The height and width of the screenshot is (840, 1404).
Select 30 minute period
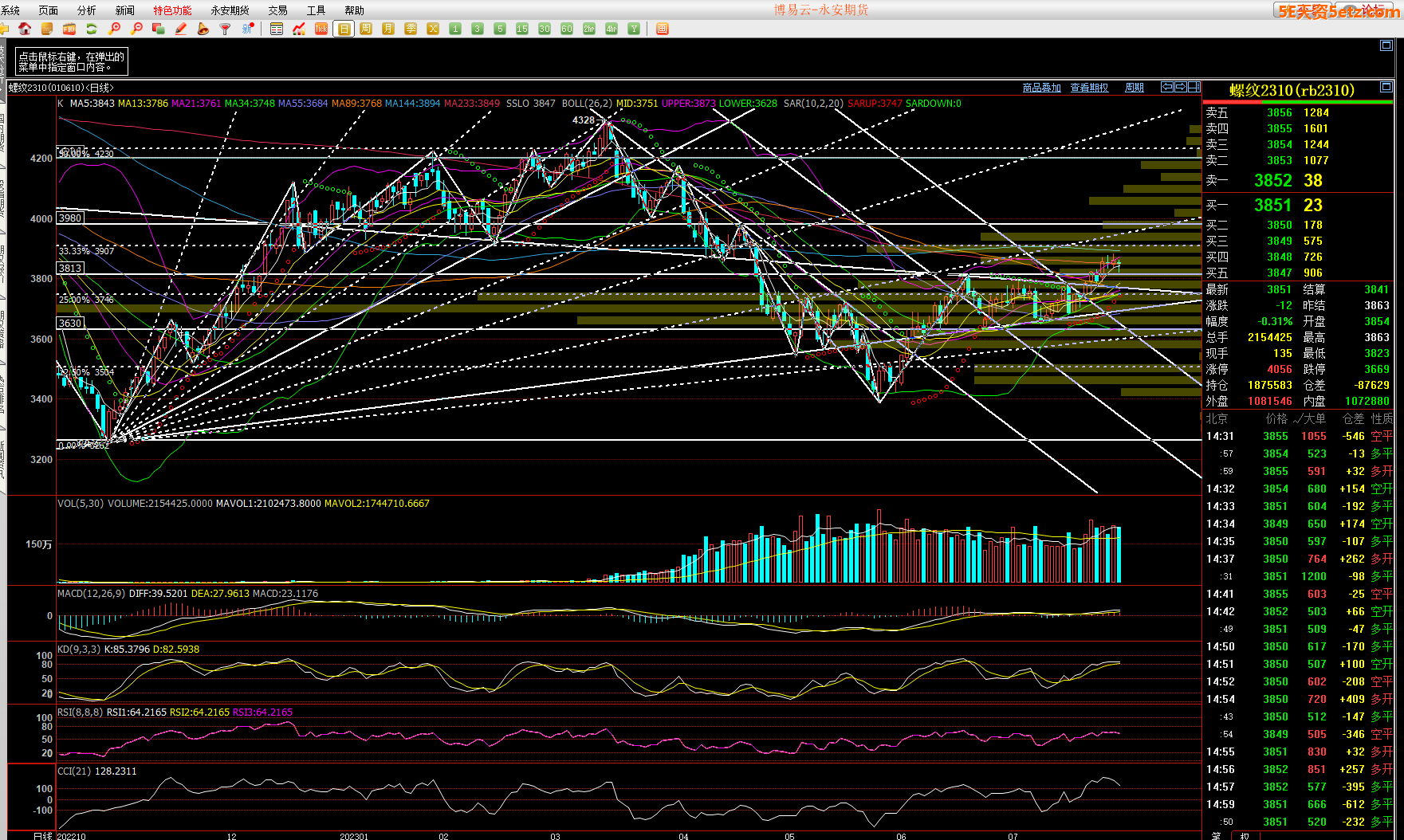point(545,29)
